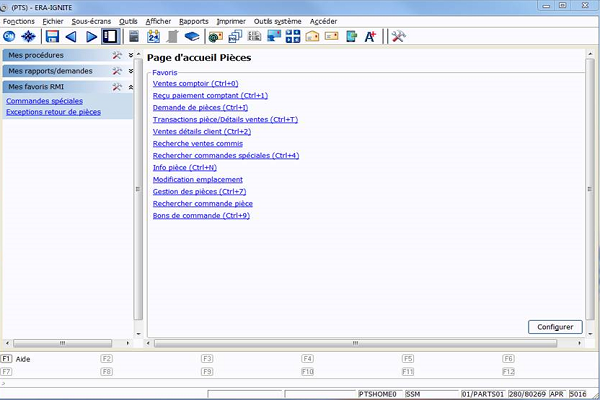This screenshot has height=400, width=600.
Task: Click the blue floppy disk save icon
Action: click(51, 36)
